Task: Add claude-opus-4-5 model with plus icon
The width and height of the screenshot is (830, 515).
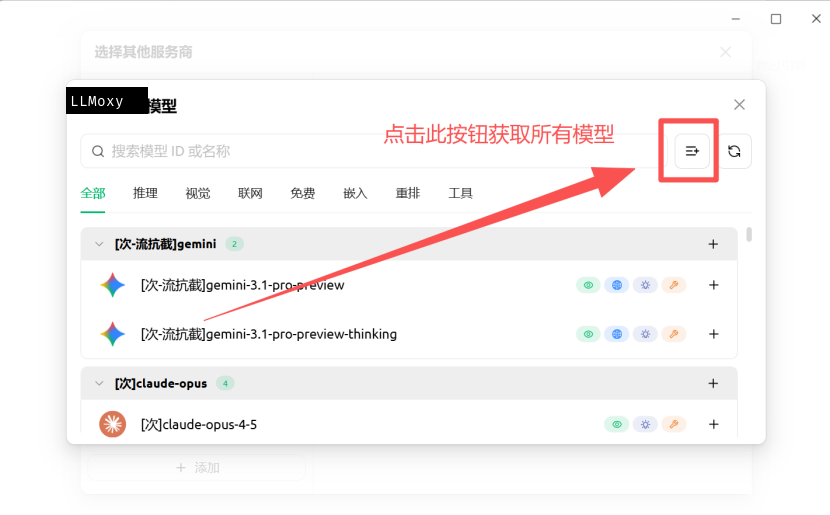Action: (713, 424)
